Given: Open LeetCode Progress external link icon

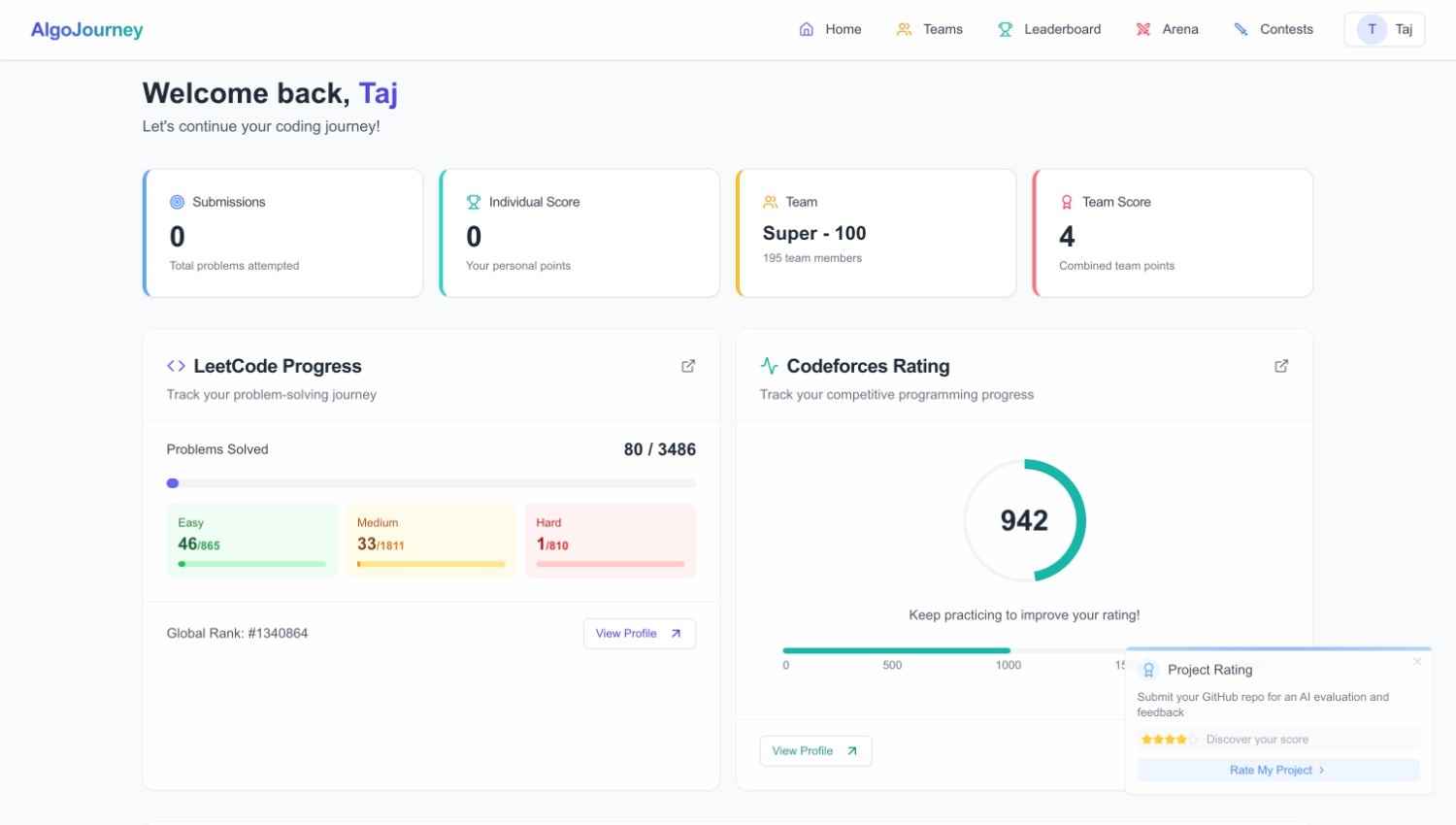Looking at the screenshot, I should pos(688,366).
